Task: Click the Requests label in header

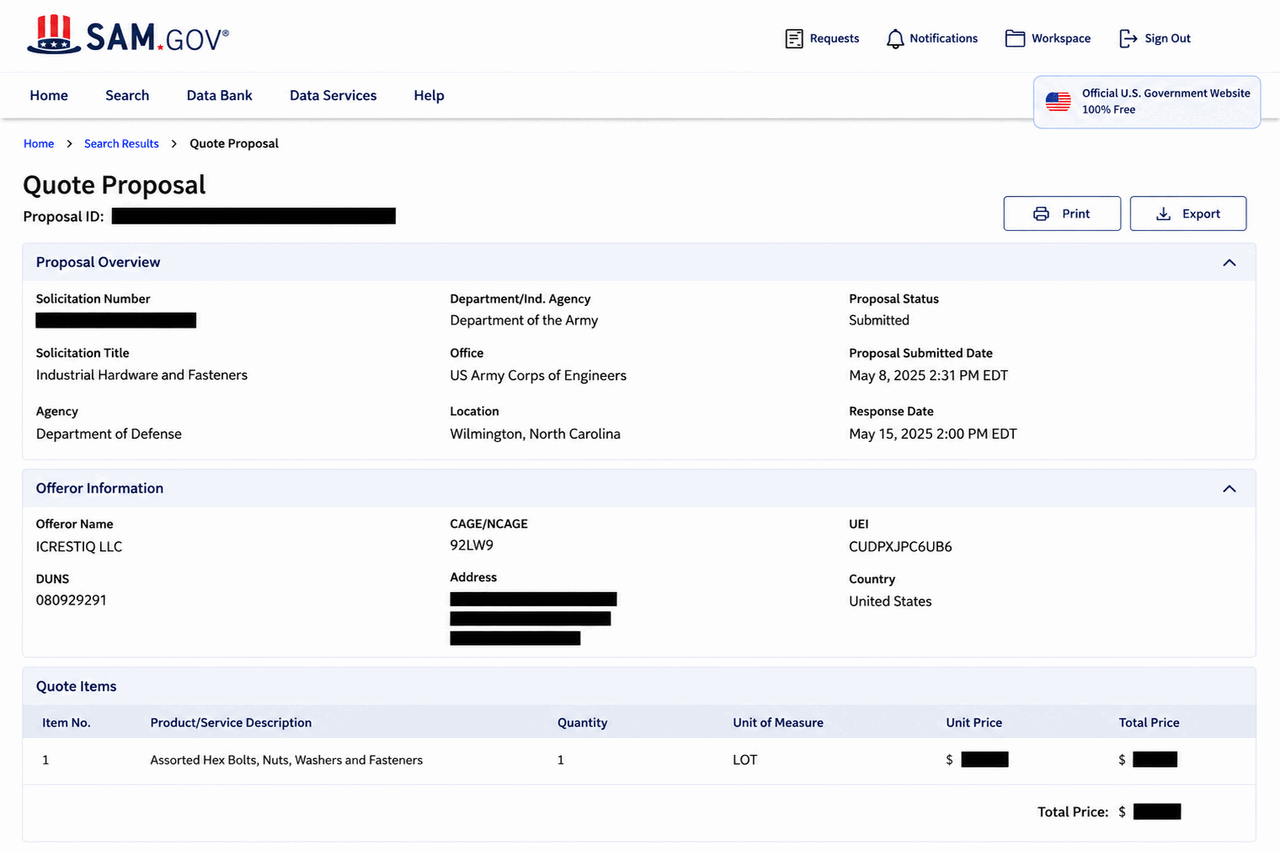Action: pyautogui.click(x=834, y=39)
